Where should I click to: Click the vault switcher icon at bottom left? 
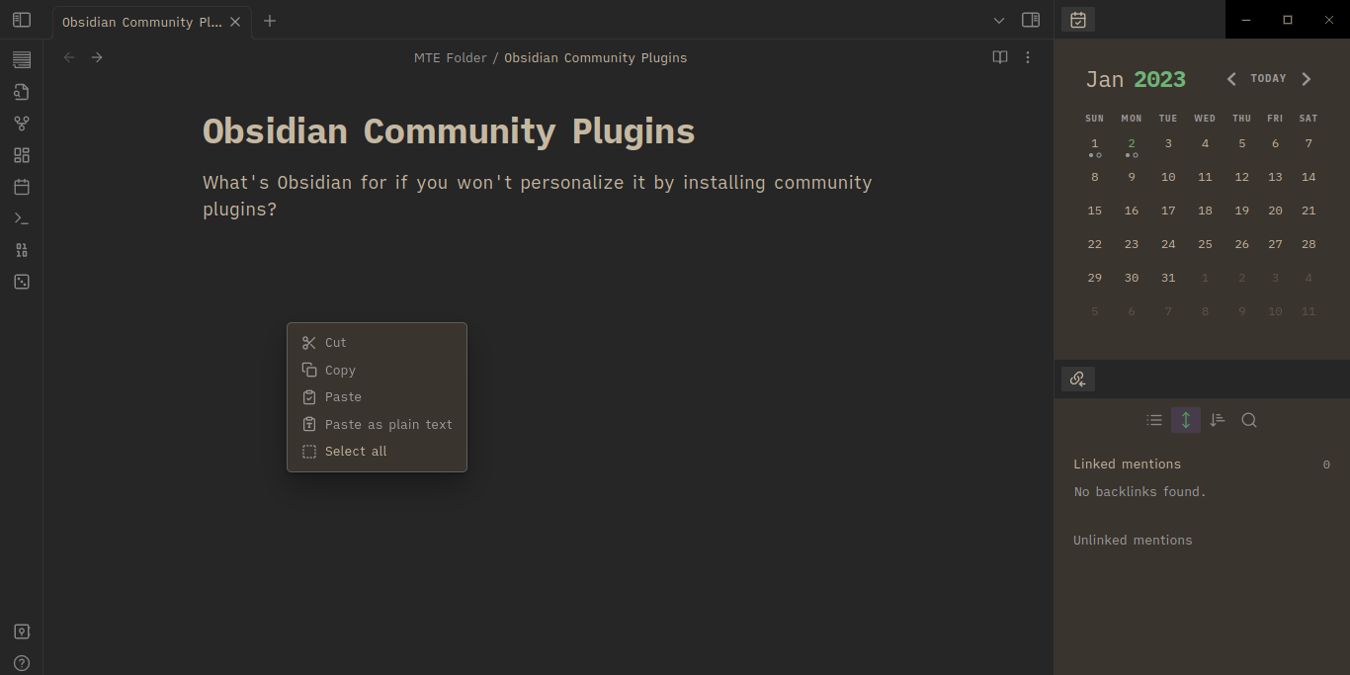(21, 631)
